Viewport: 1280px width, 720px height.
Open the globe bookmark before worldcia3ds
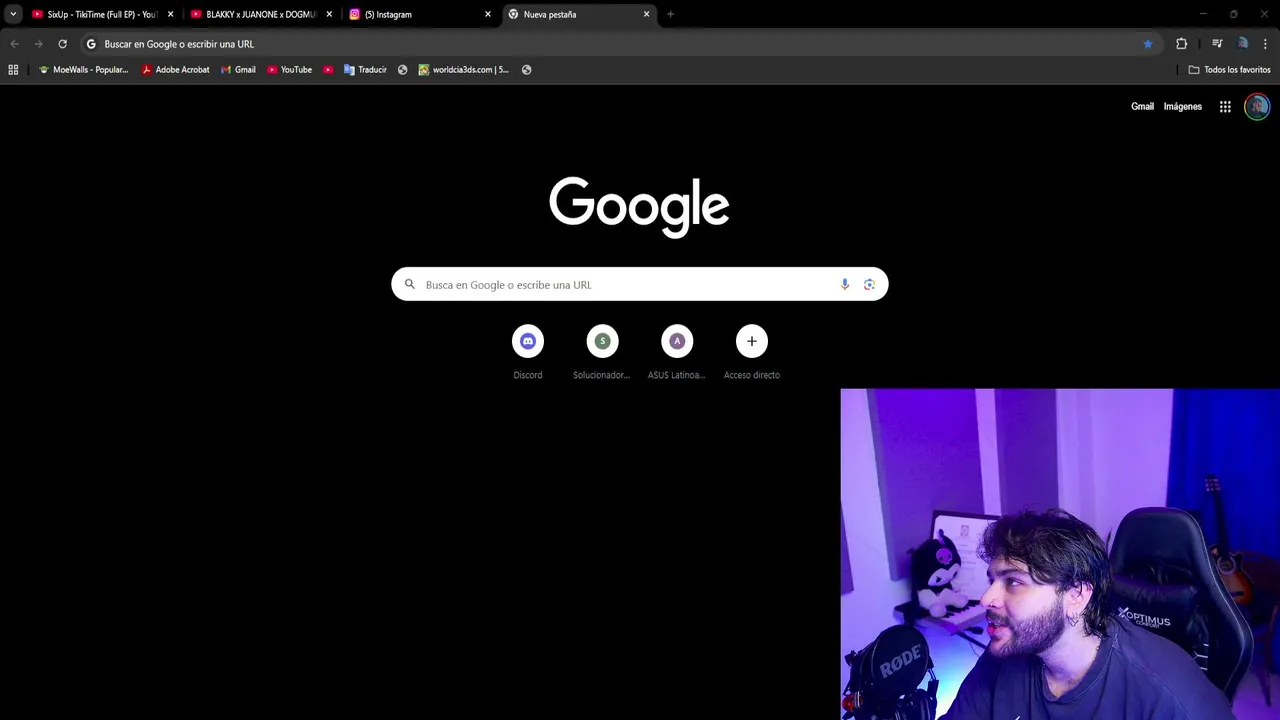click(402, 70)
